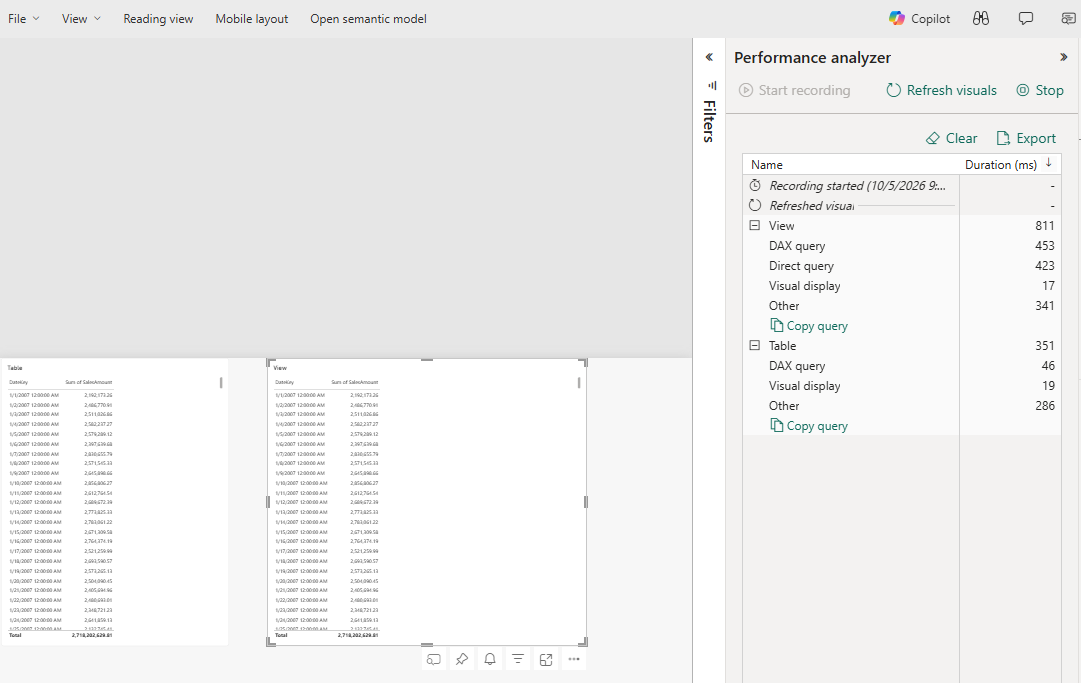Open the File menu
Screen dimensions: 1081x683
tap(23, 19)
